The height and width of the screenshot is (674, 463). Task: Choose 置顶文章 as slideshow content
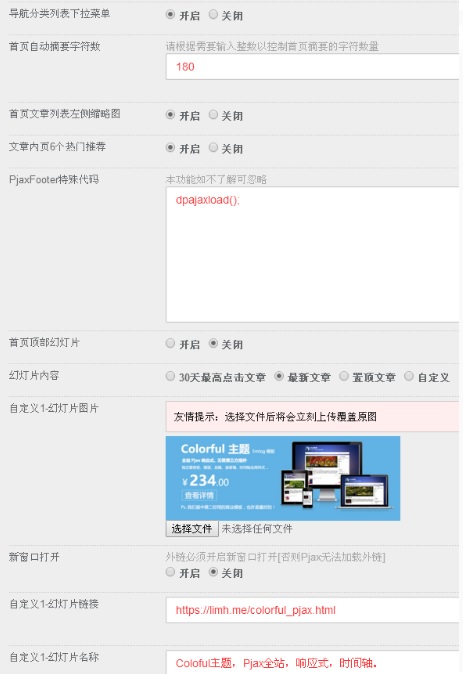344,377
